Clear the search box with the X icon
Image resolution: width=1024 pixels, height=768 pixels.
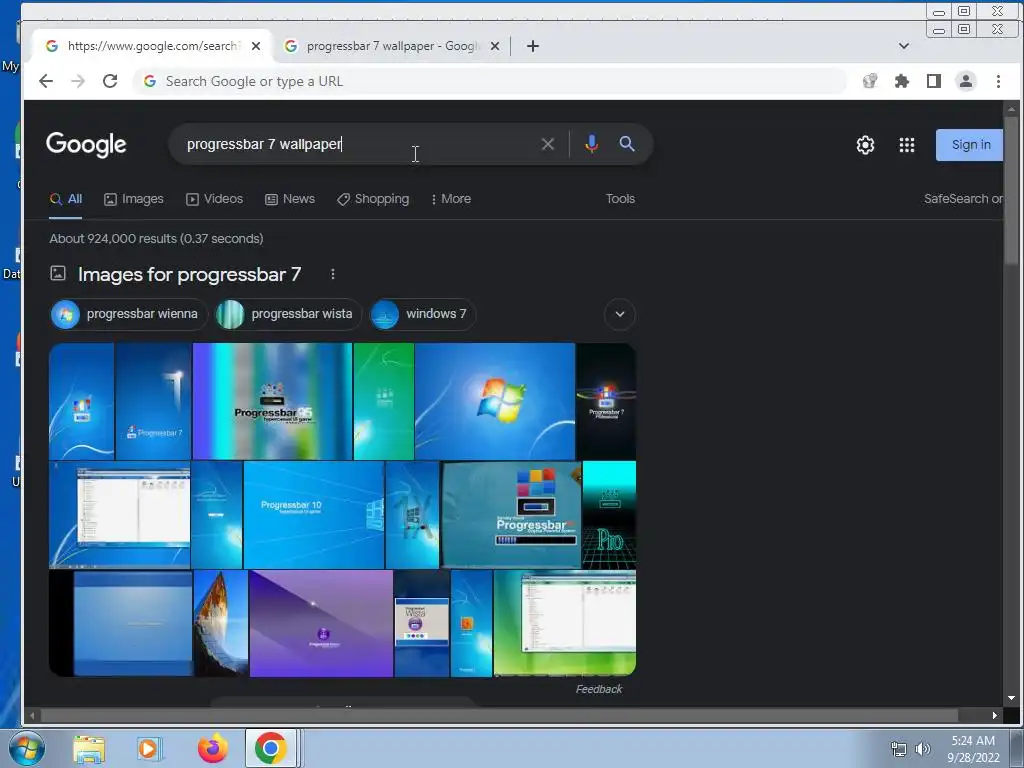pos(548,144)
